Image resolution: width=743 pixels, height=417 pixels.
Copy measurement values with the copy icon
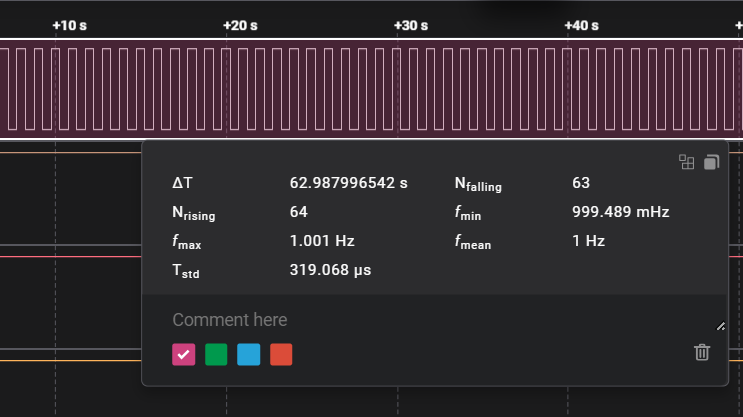click(711, 162)
